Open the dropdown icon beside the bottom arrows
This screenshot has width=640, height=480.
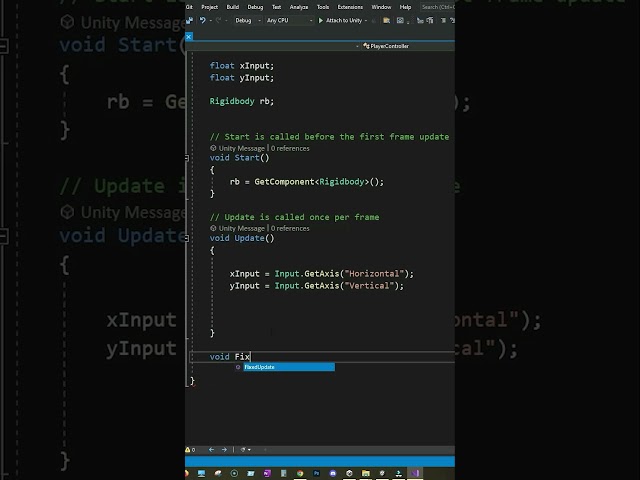245,450
